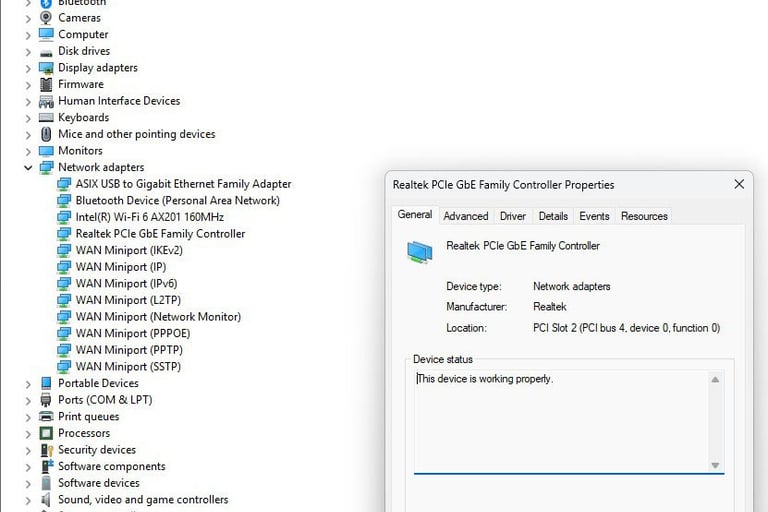Viewport: 768px width, 512px height.
Task: Click the Disk drives icon
Action: click(46, 51)
